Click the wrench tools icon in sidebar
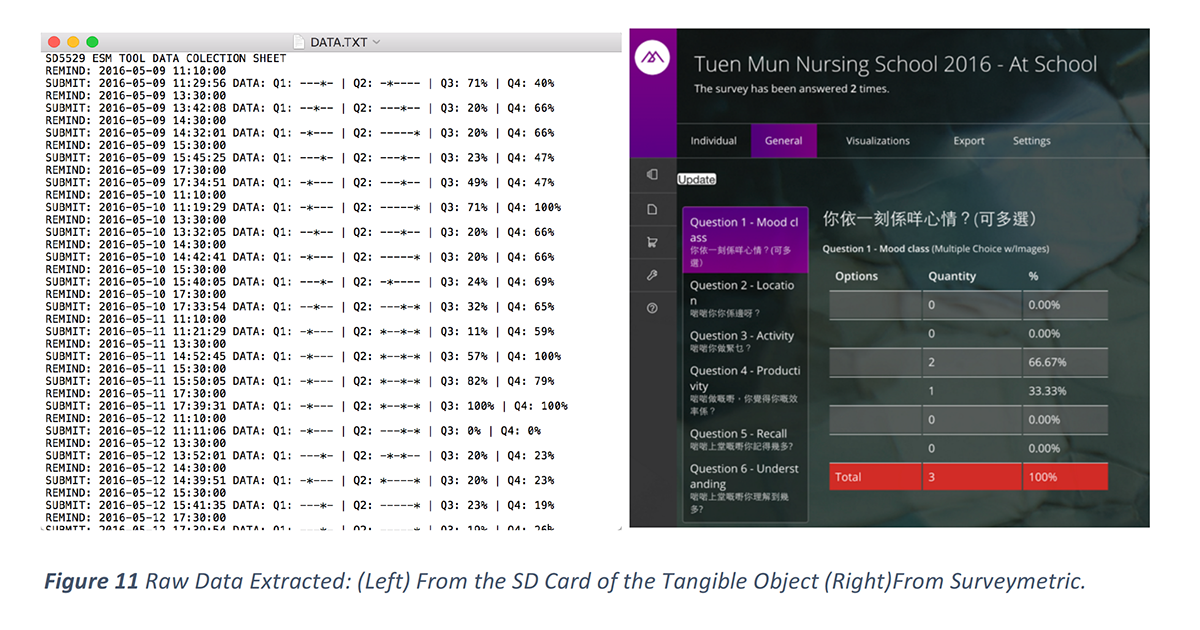The height and width of the screenshot is (630, 1200). pyautogui.click(x=652, y=275)
